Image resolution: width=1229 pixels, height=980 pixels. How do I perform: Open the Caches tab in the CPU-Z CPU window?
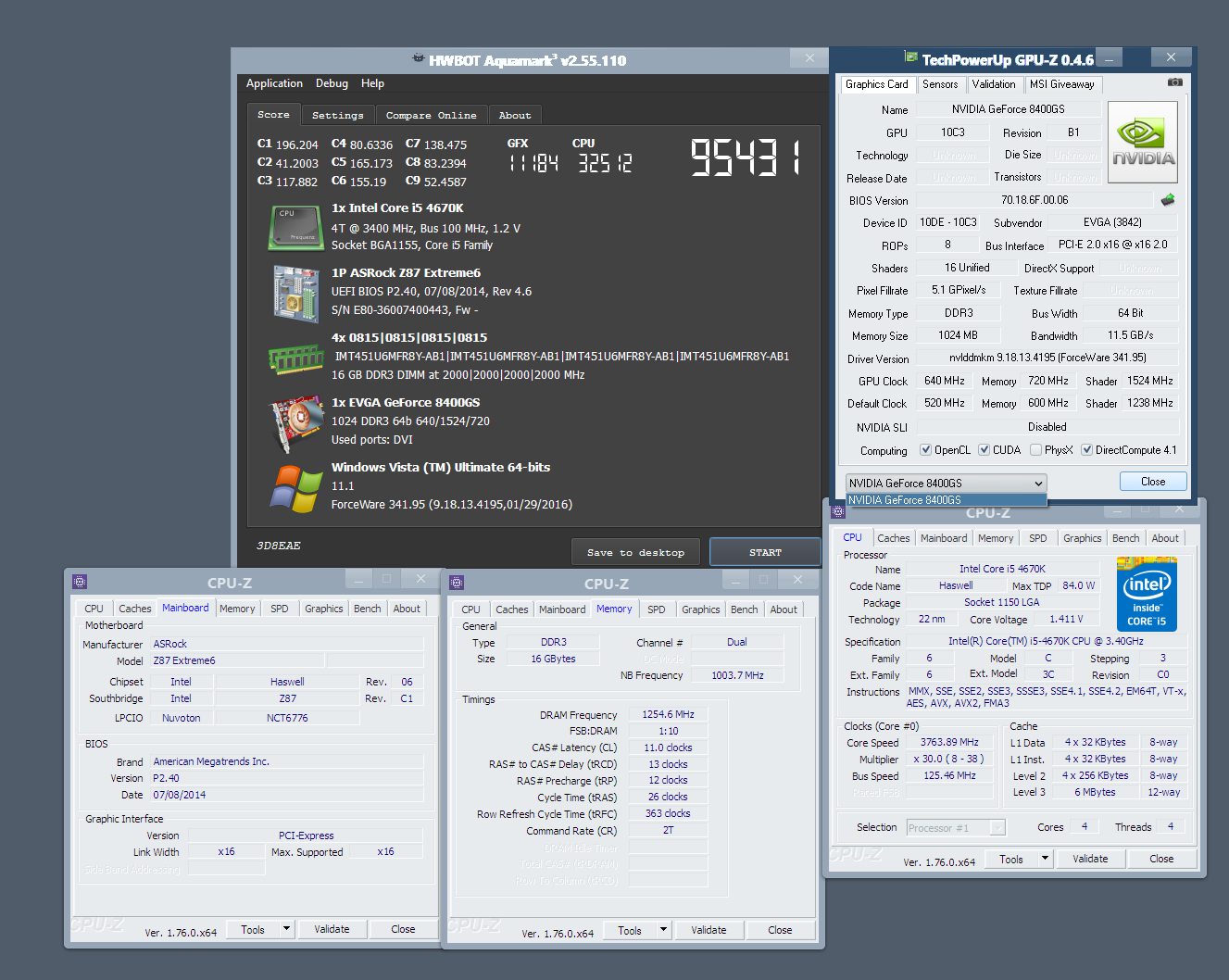(x=893, y=538)
